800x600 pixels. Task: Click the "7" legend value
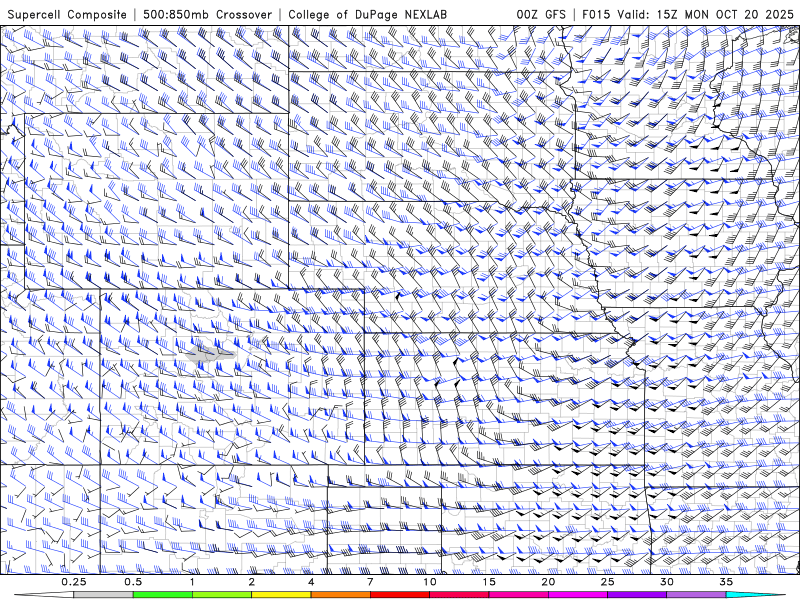(370, 582)
